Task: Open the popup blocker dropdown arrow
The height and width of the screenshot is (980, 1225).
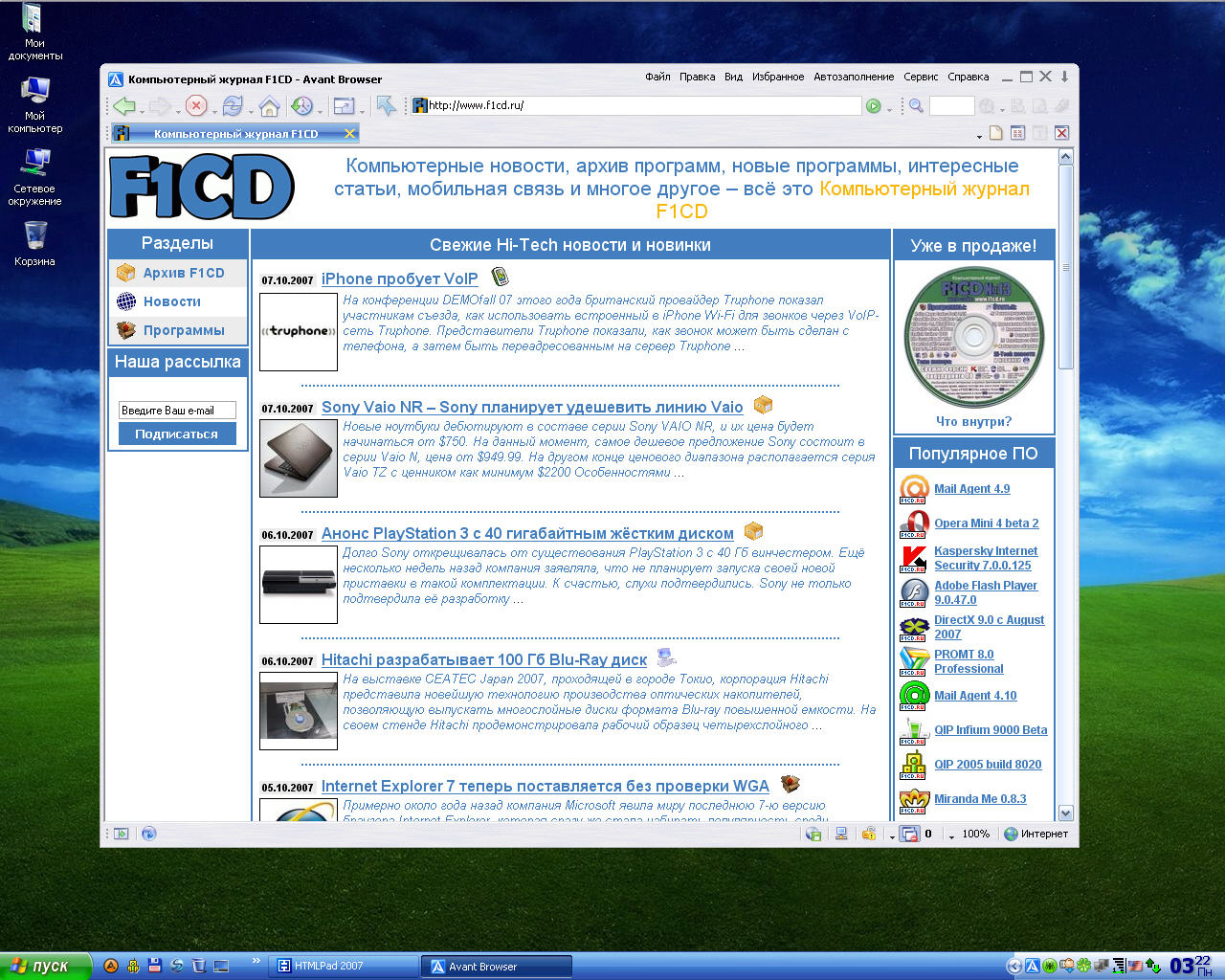Action: pos(892,836)
